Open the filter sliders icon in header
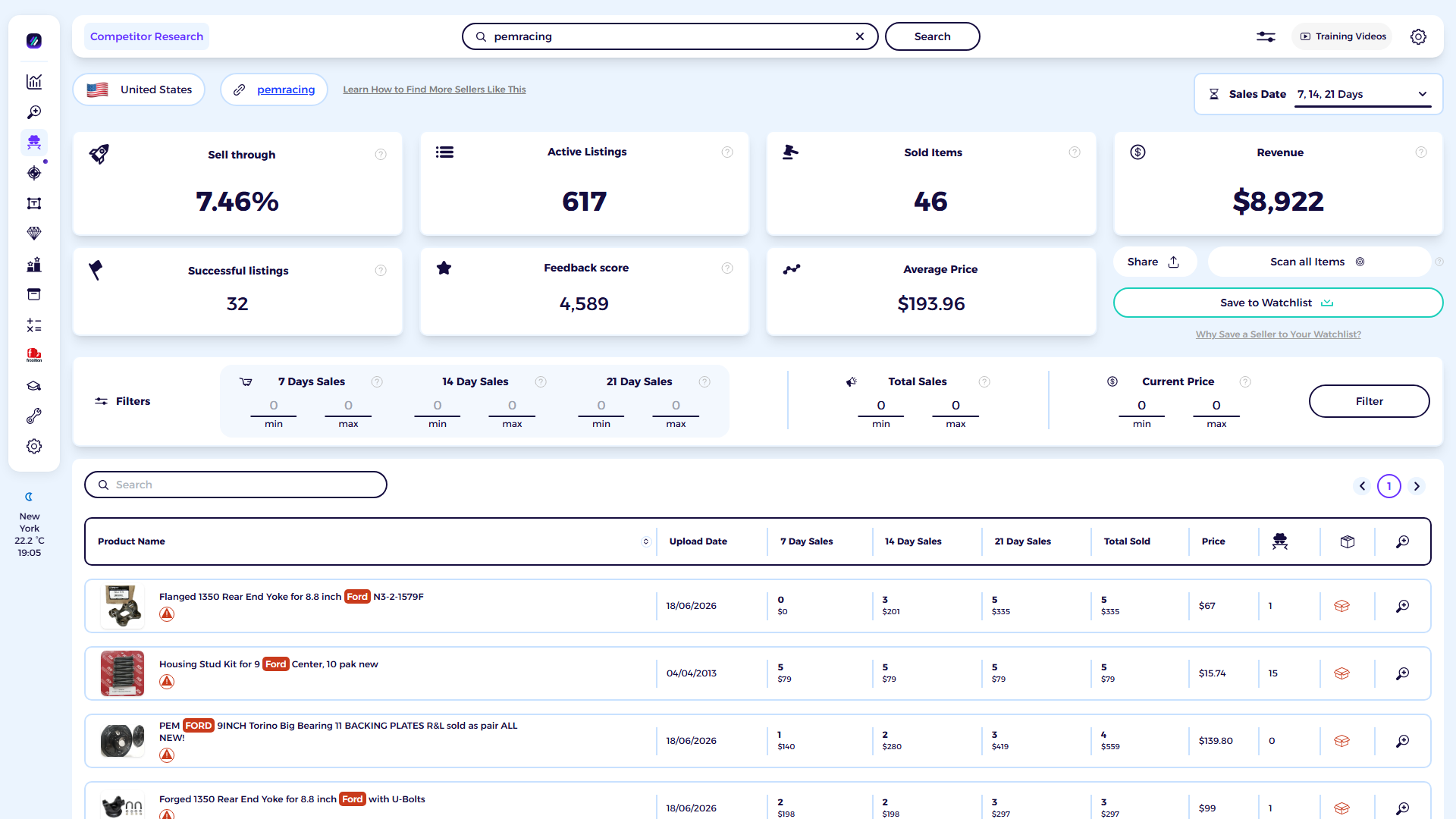This screenshot has width=1456, height=819. coord(1266,36)
